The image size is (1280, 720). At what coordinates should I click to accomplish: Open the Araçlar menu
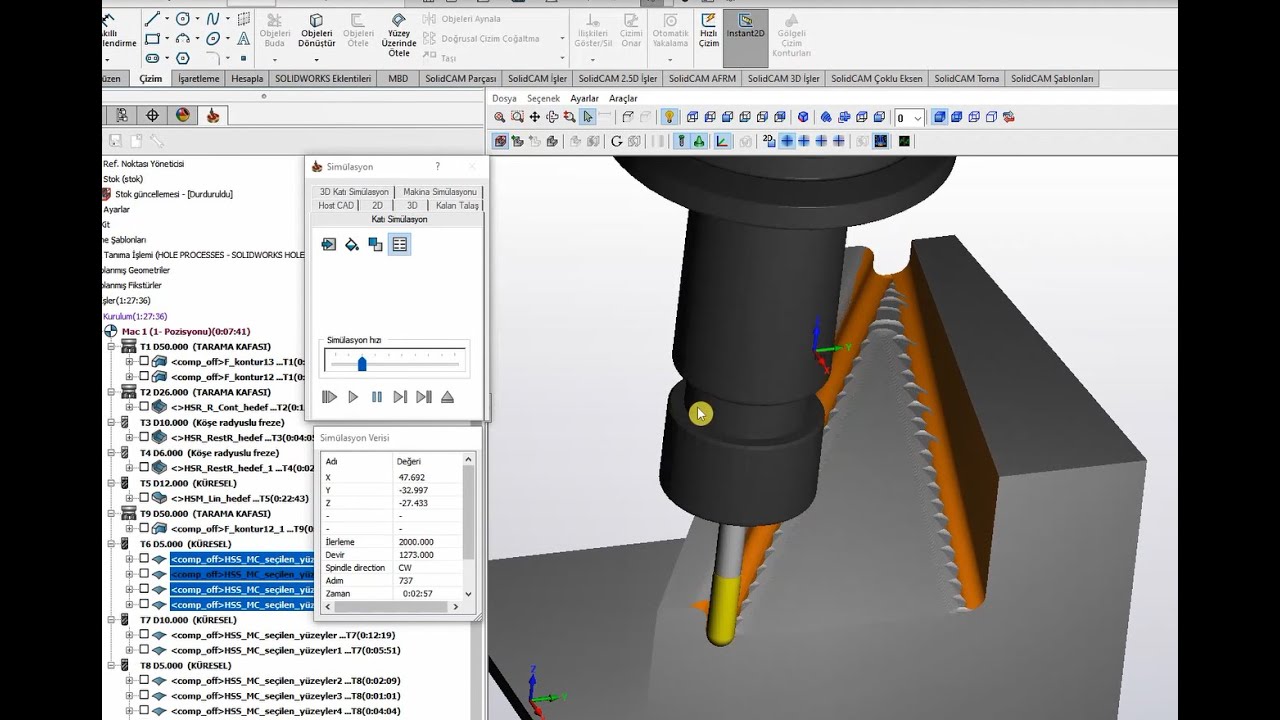tap(623, 98)
